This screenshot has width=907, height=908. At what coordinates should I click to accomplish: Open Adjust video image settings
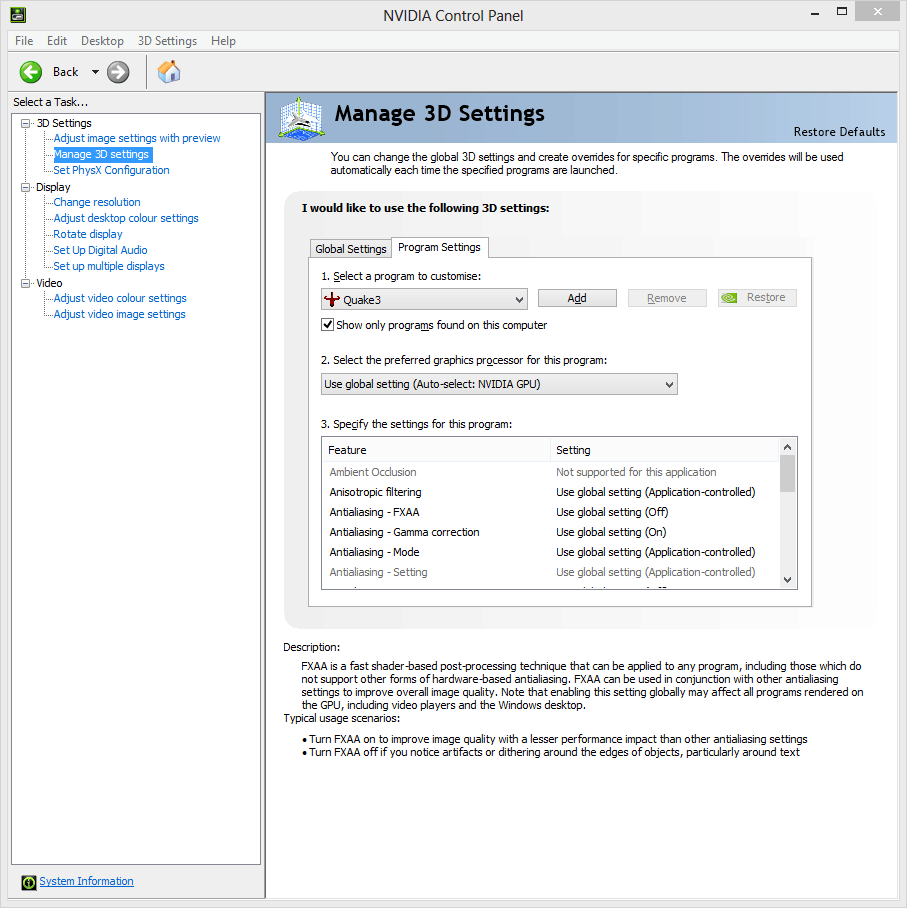(119, 314)
